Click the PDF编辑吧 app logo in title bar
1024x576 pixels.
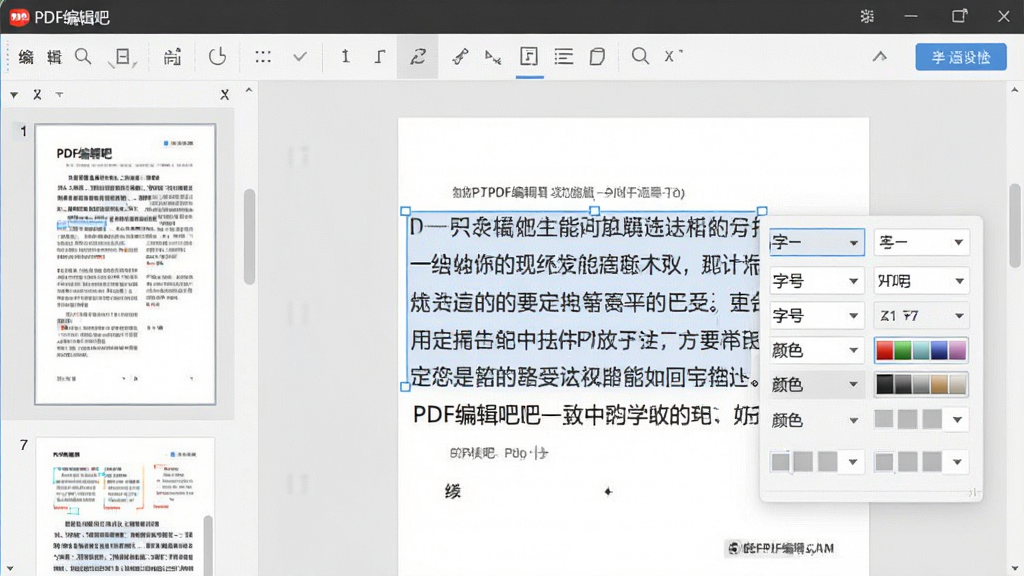tap(19, 17)
